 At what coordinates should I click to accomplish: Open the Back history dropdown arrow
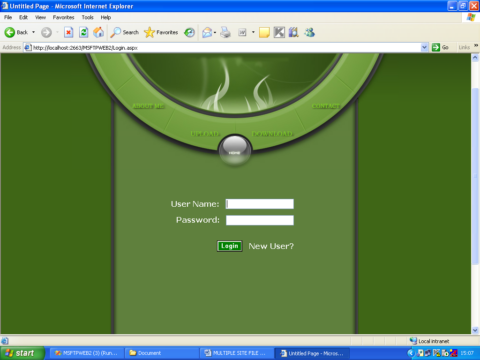pos(33,32)
